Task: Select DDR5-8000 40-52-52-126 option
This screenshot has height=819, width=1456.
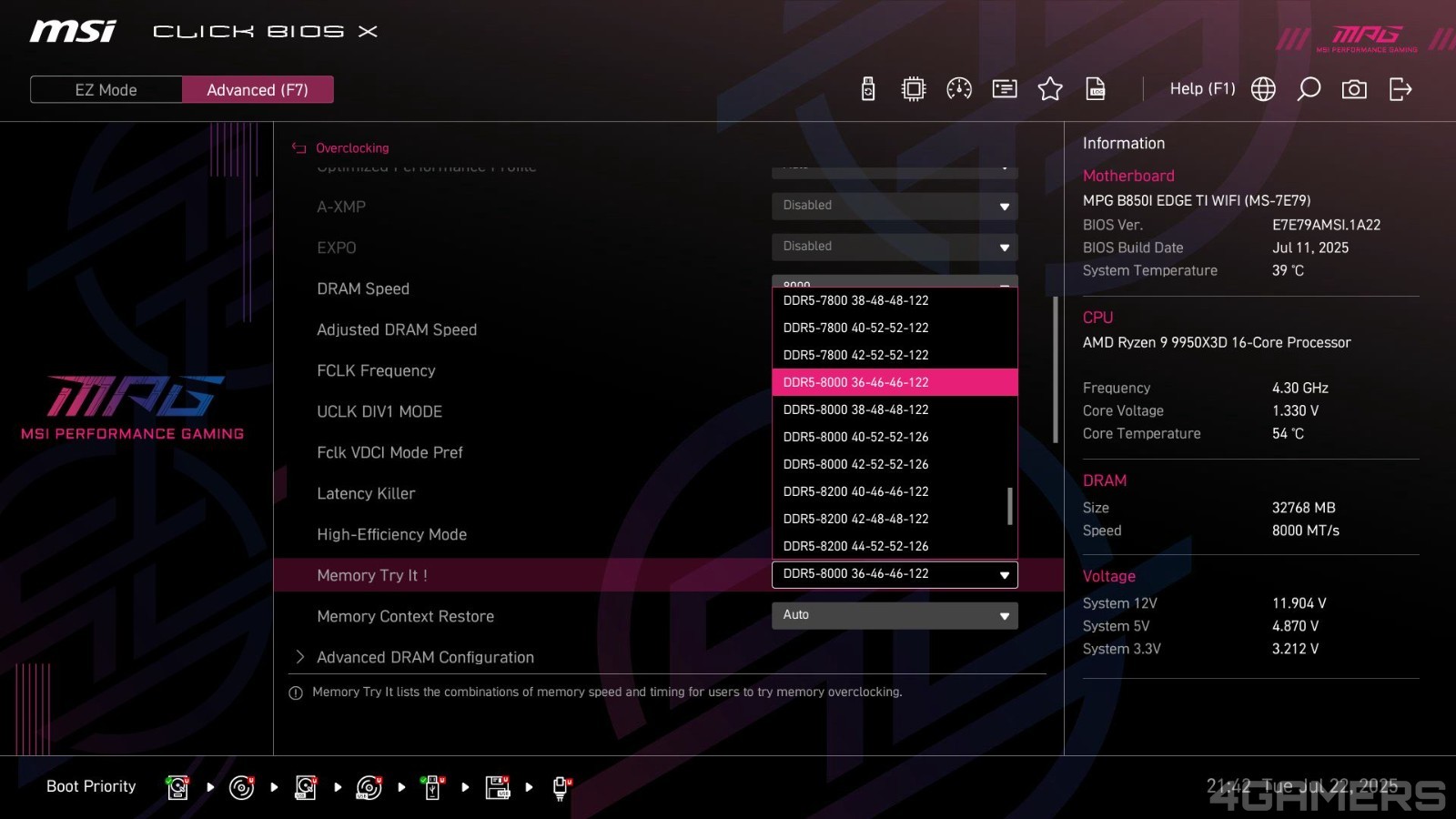Action: click(895, 437)
